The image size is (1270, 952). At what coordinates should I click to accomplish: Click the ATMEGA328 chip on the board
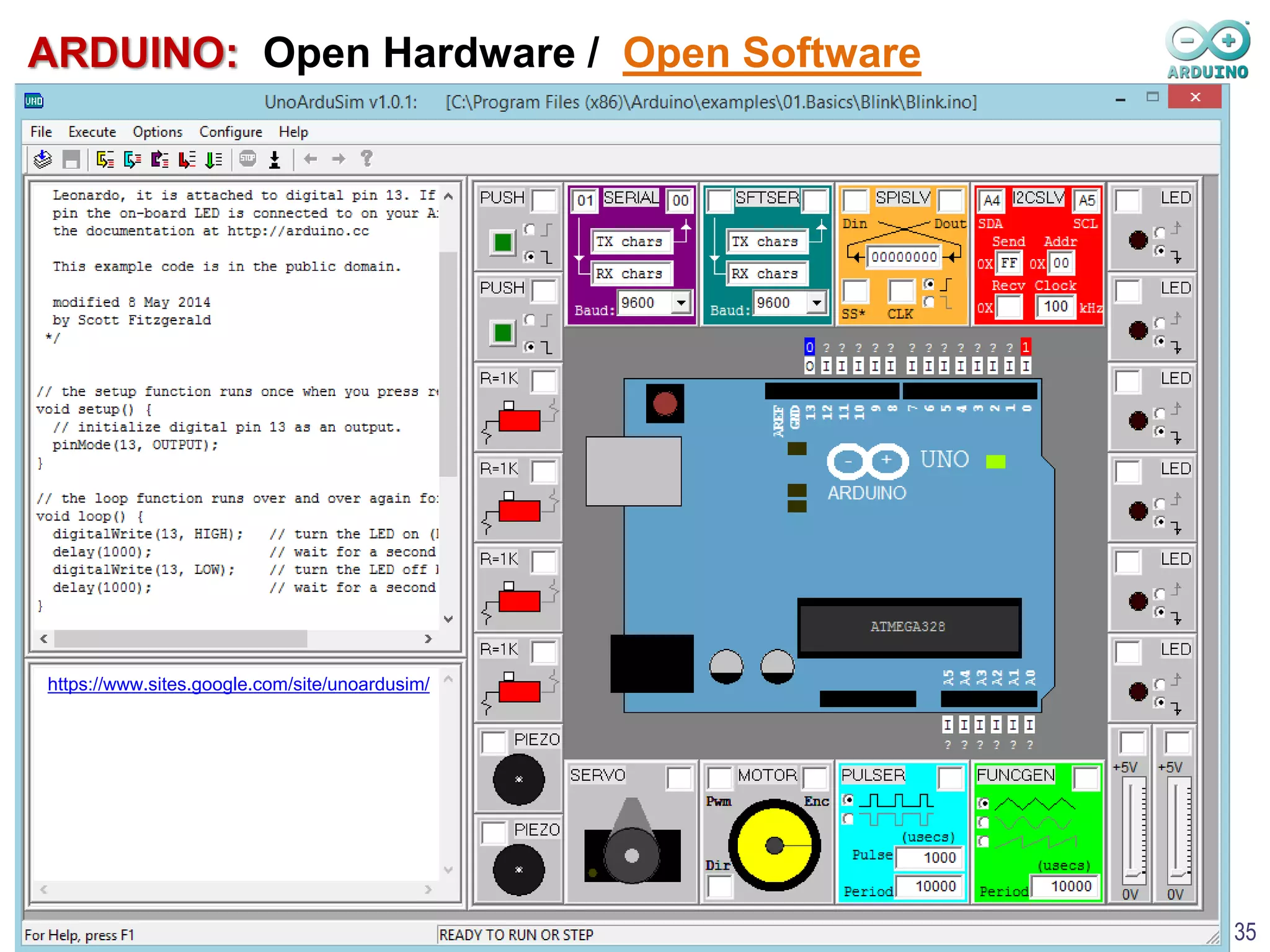(x=908, y=627)
